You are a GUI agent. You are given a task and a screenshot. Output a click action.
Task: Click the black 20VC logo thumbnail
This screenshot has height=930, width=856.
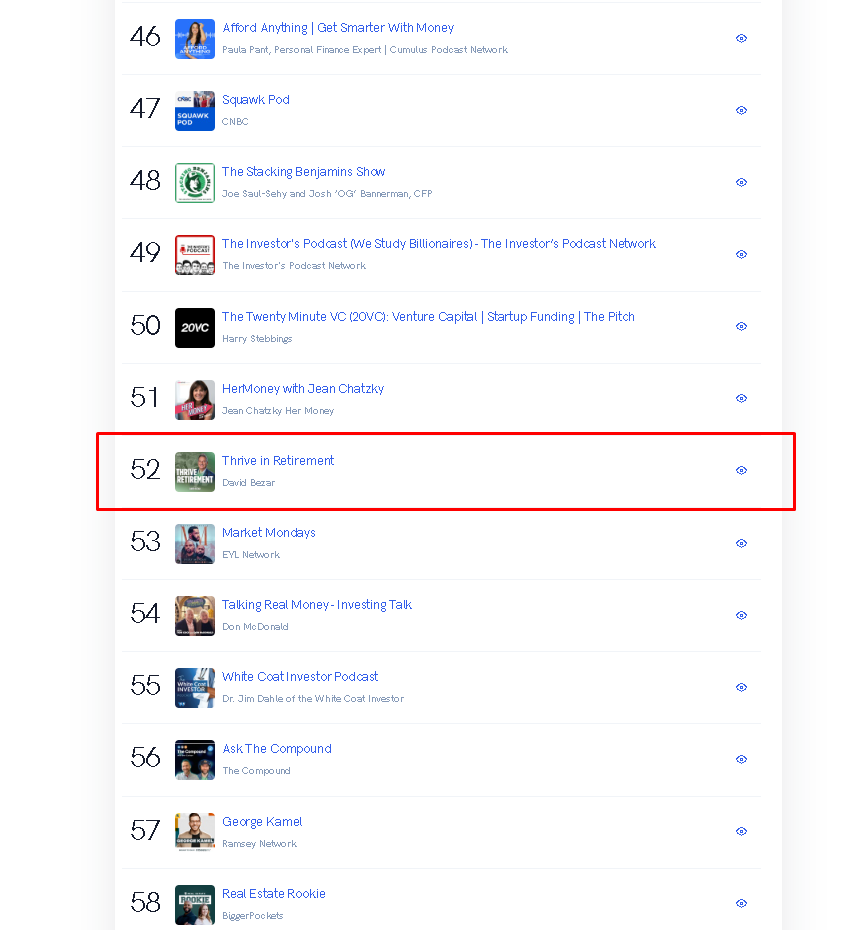click(195, 327)
